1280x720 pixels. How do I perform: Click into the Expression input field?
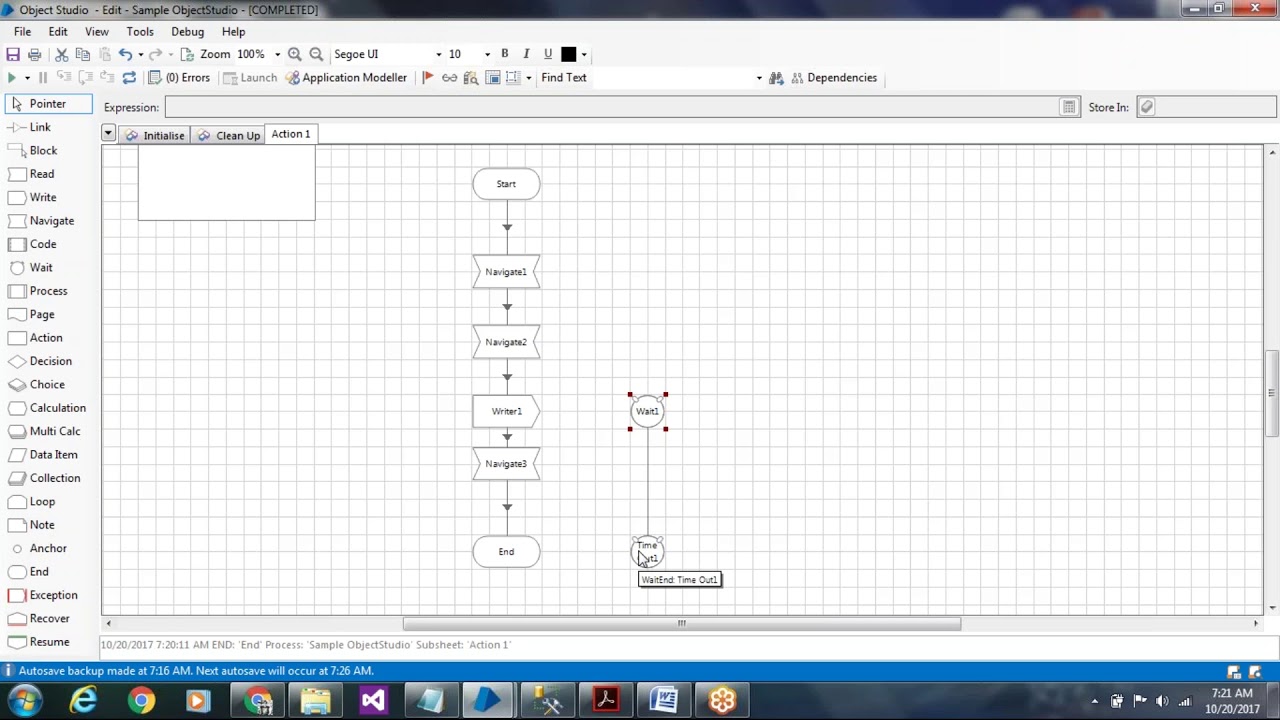(x=612, y=107)
